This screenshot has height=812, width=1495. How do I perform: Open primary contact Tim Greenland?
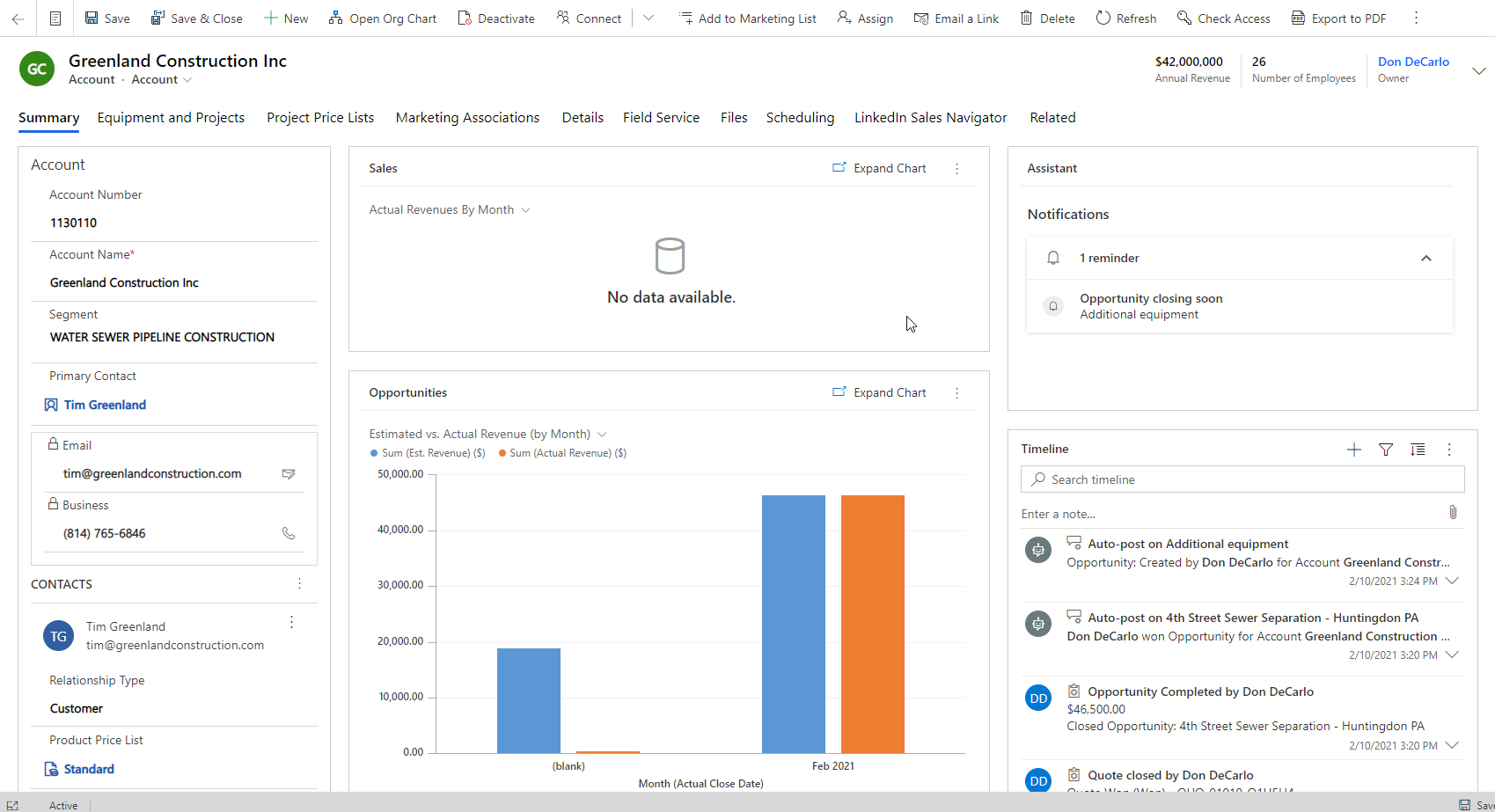coord(105,405)
